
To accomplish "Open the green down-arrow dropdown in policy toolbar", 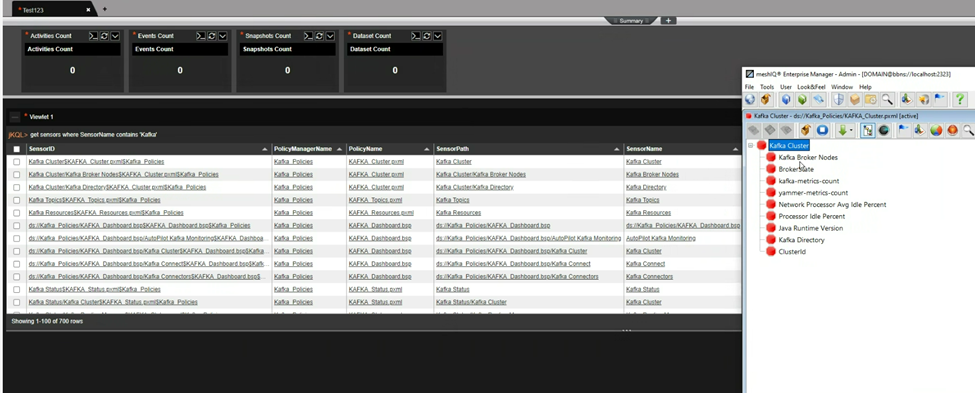I will (846, 131).
